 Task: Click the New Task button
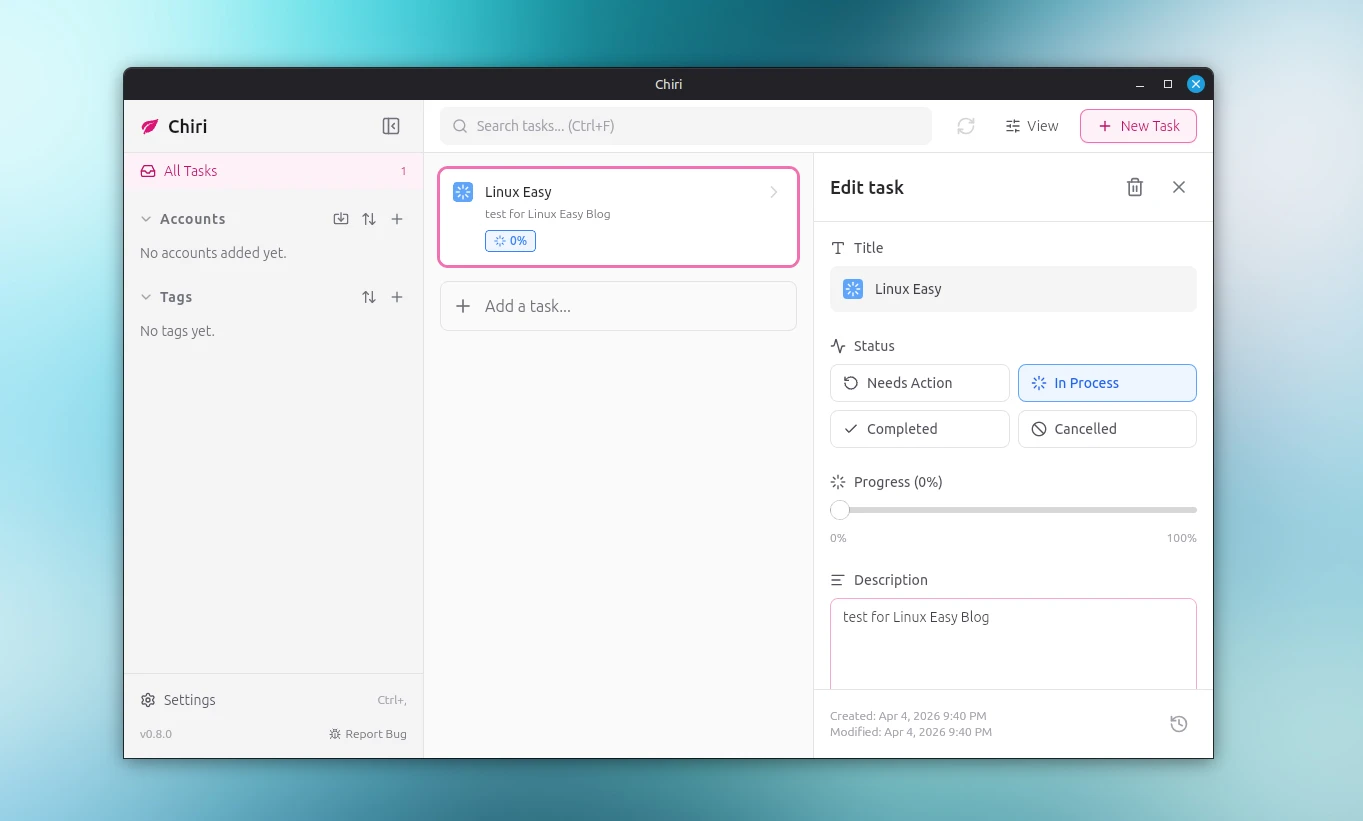click(1137, 126)
